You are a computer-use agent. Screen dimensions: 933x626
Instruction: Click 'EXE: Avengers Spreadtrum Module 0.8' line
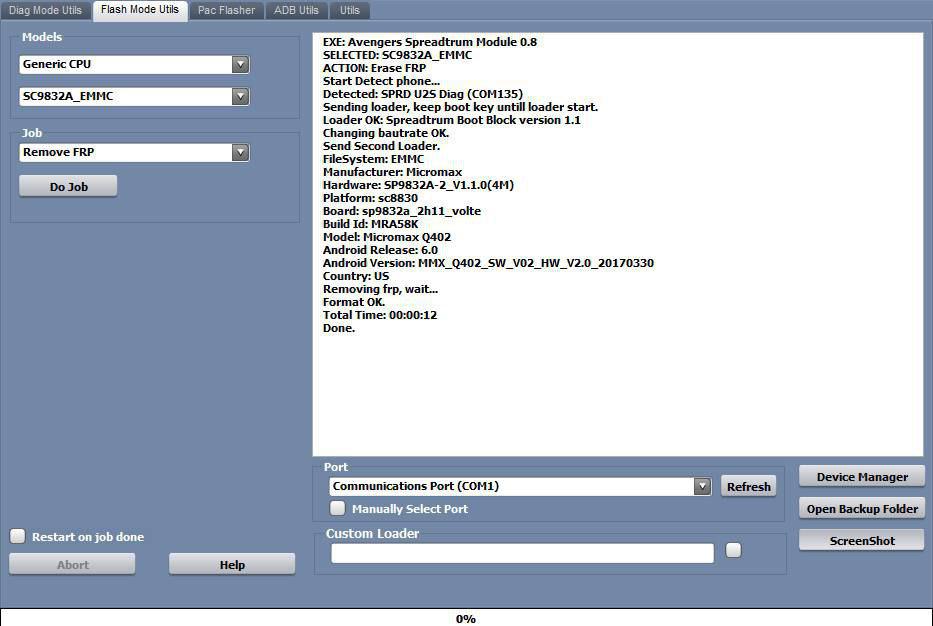430,42
